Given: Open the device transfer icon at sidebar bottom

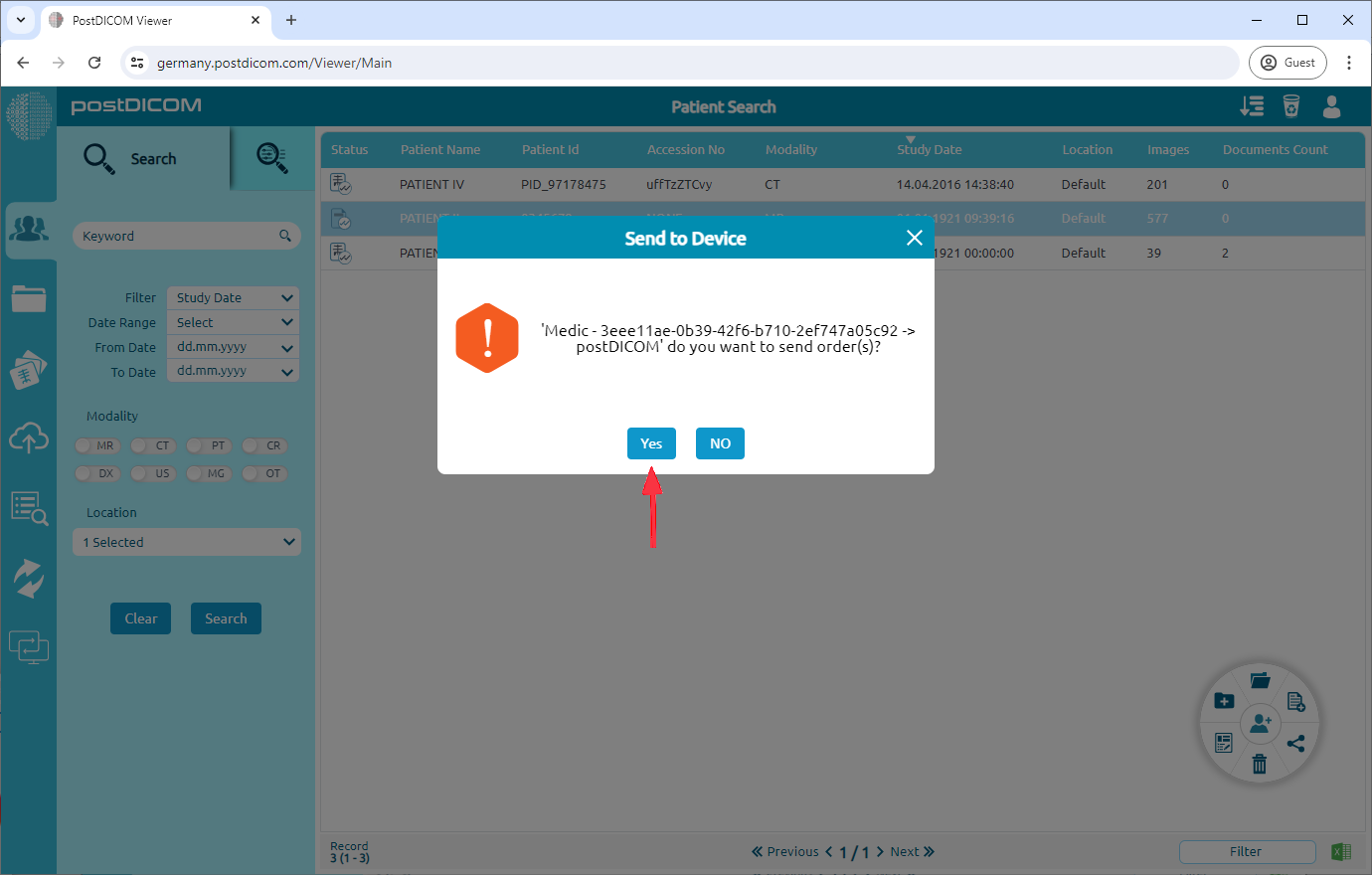Looking at the screenshot, I should [30, 647].
